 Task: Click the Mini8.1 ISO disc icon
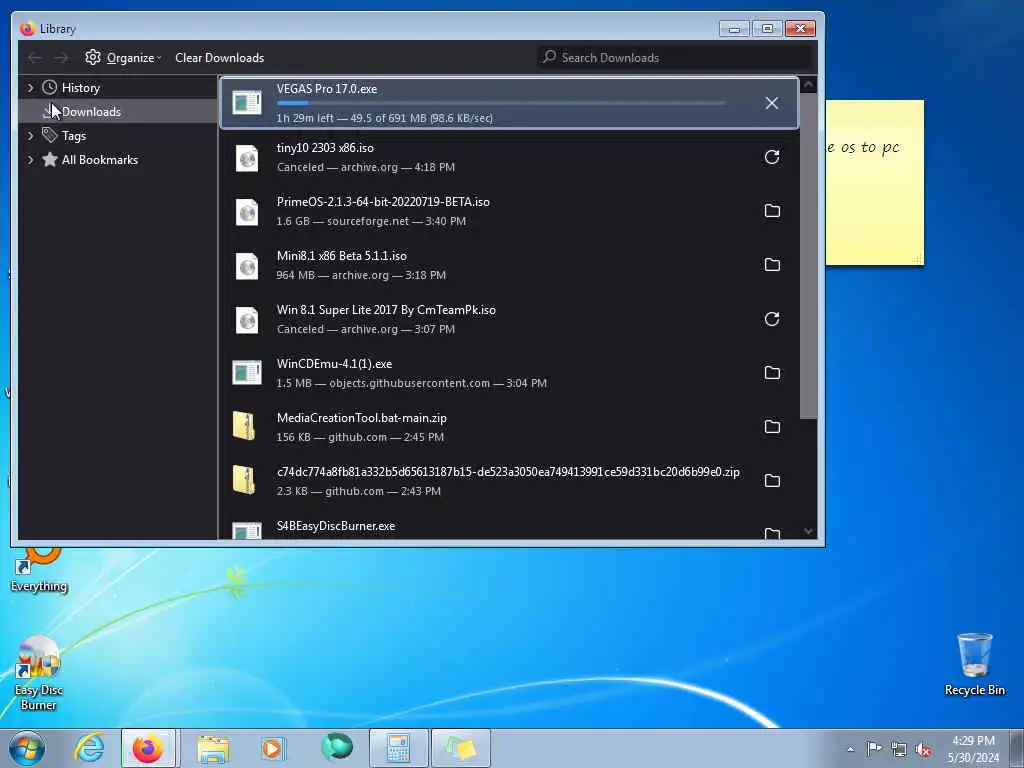pyautogui.click(x=247, y=266)
